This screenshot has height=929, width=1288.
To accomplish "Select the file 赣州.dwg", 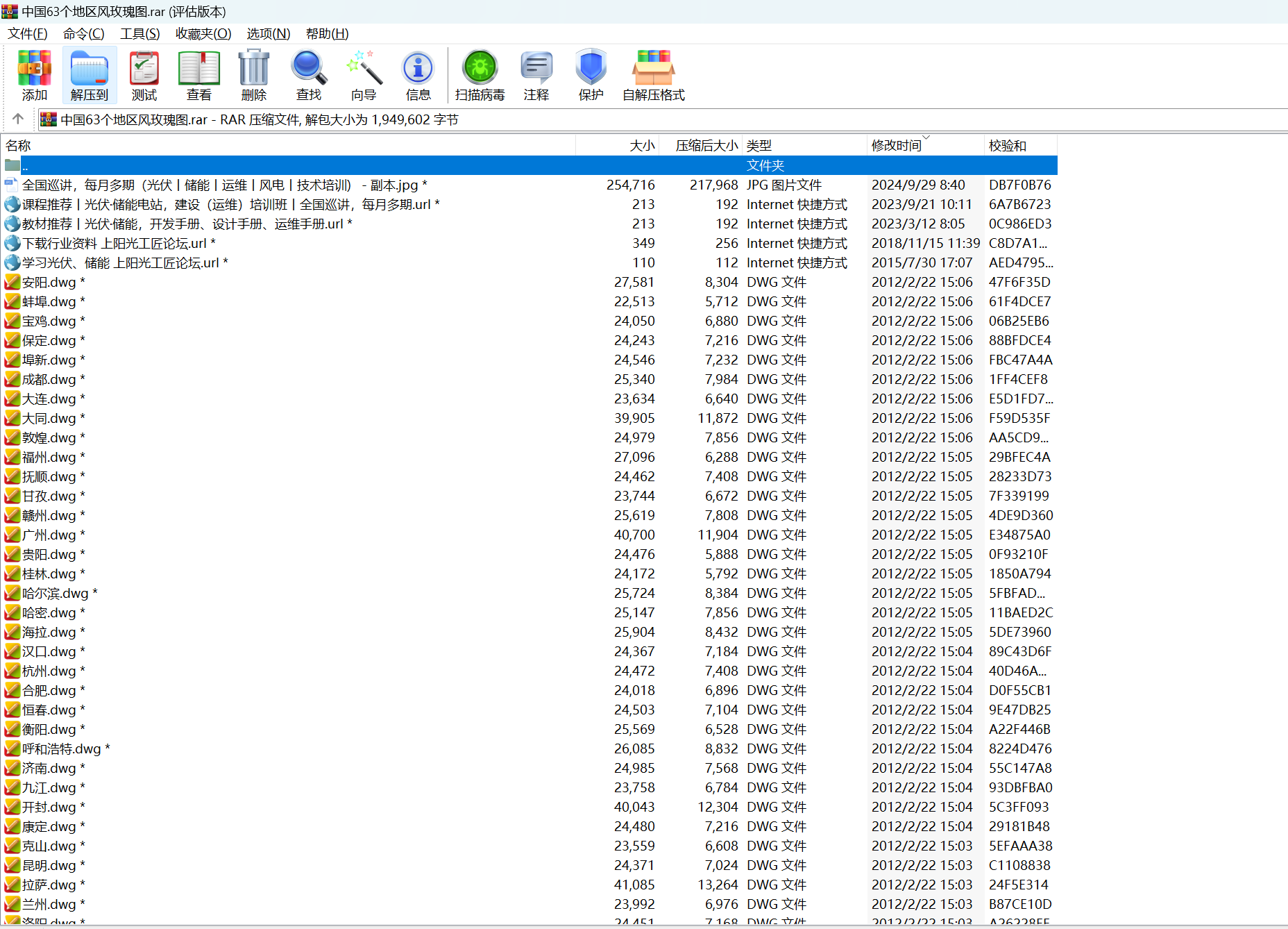I will click(x=53, y=515).
